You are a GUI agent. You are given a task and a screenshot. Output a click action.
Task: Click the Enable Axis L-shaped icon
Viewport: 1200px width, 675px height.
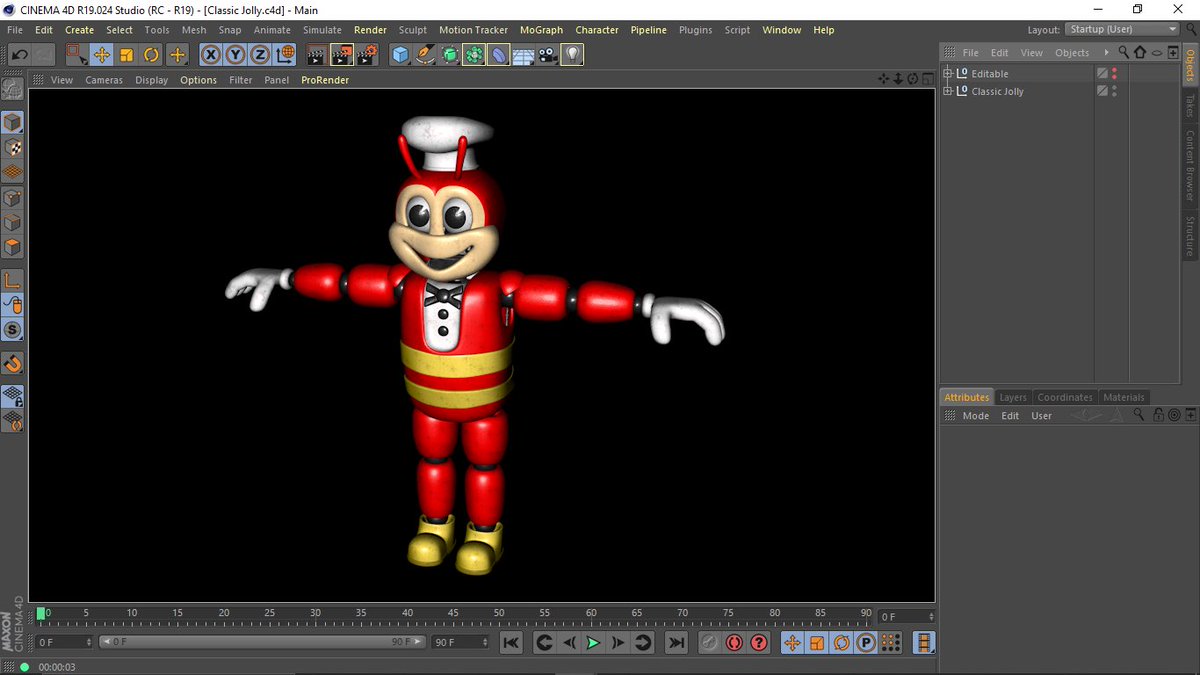[x=12, y=280]
